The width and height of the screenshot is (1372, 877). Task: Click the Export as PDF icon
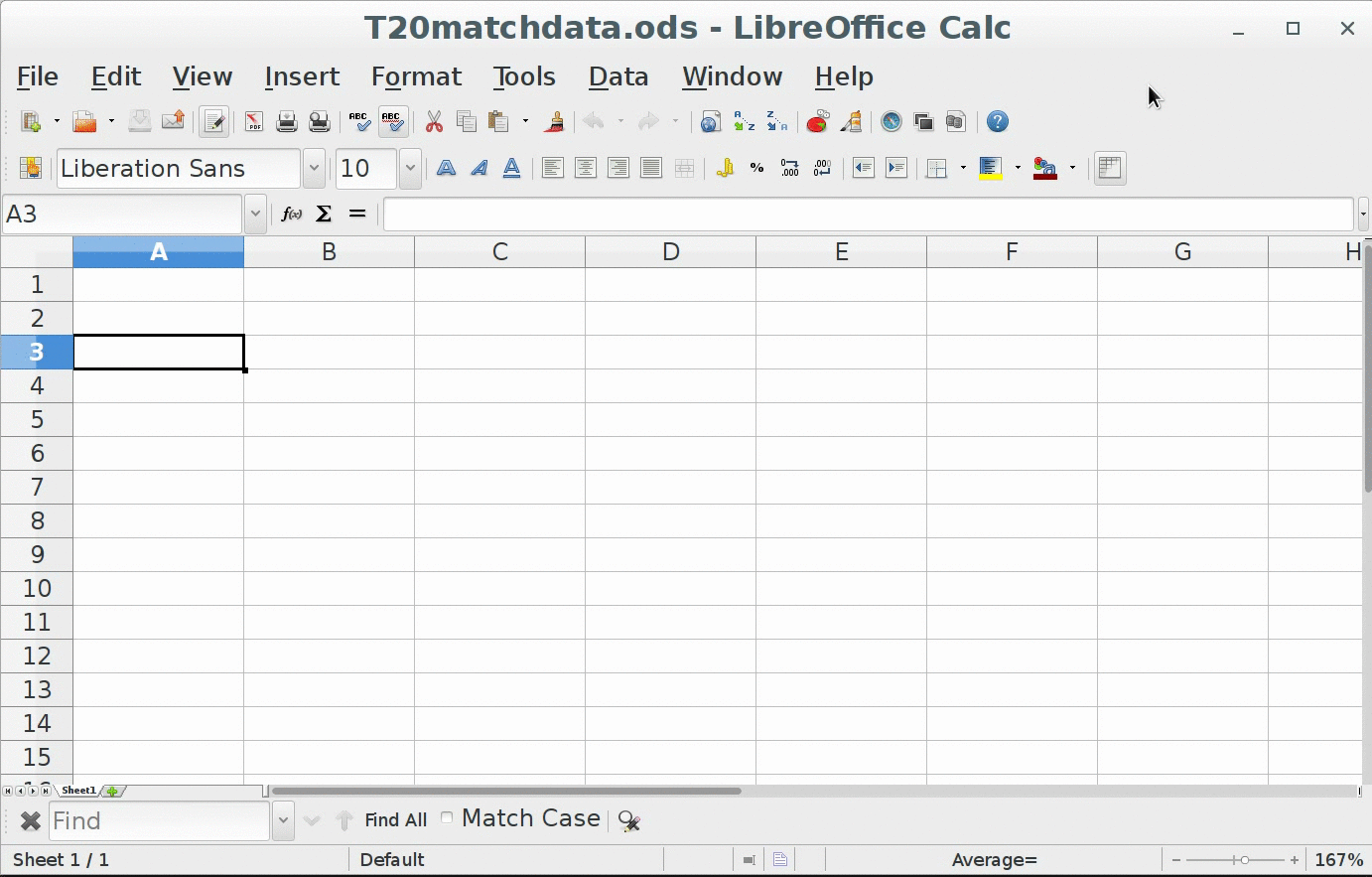click(254, 122)
